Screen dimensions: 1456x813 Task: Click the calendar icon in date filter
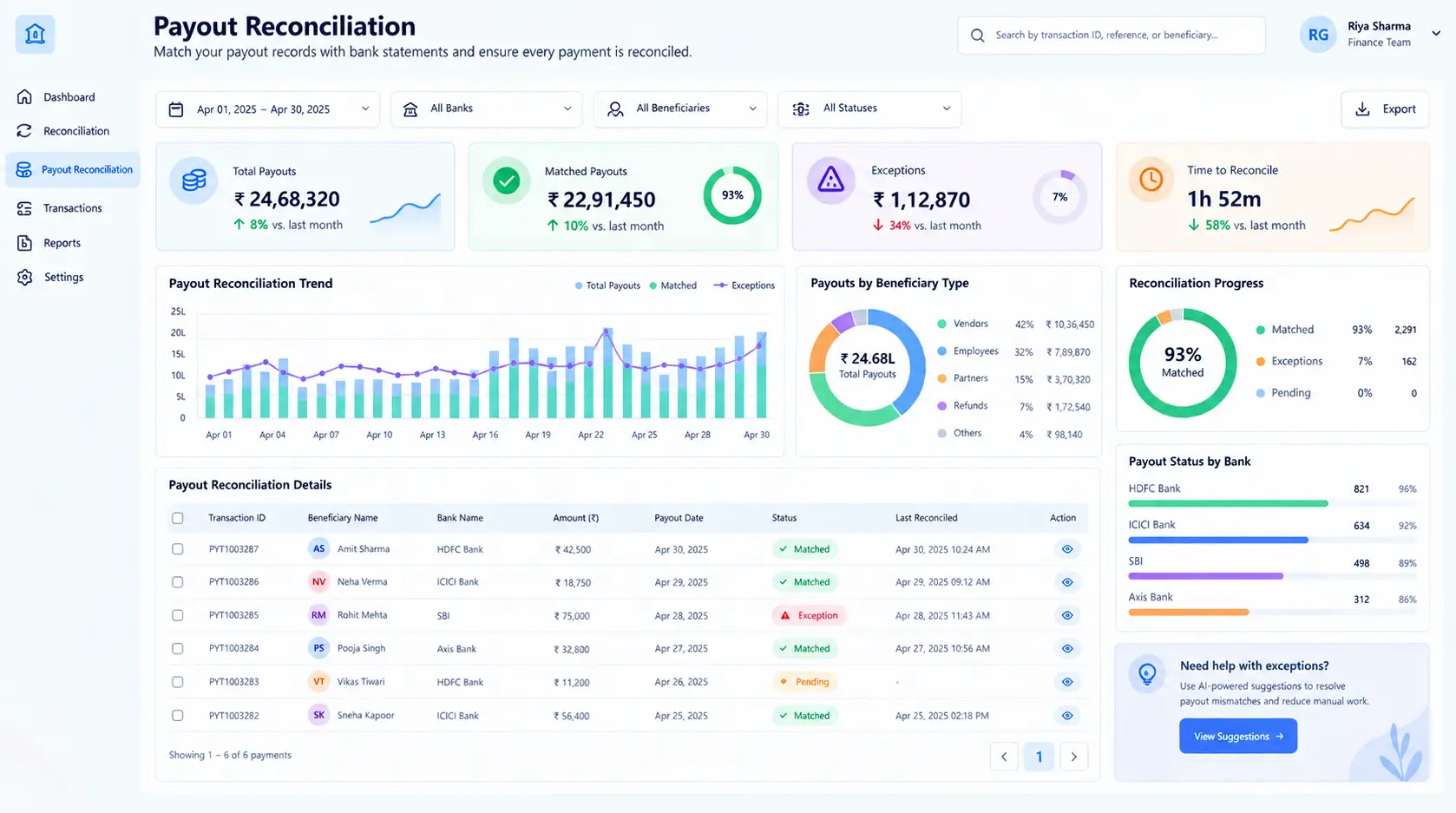176,109
